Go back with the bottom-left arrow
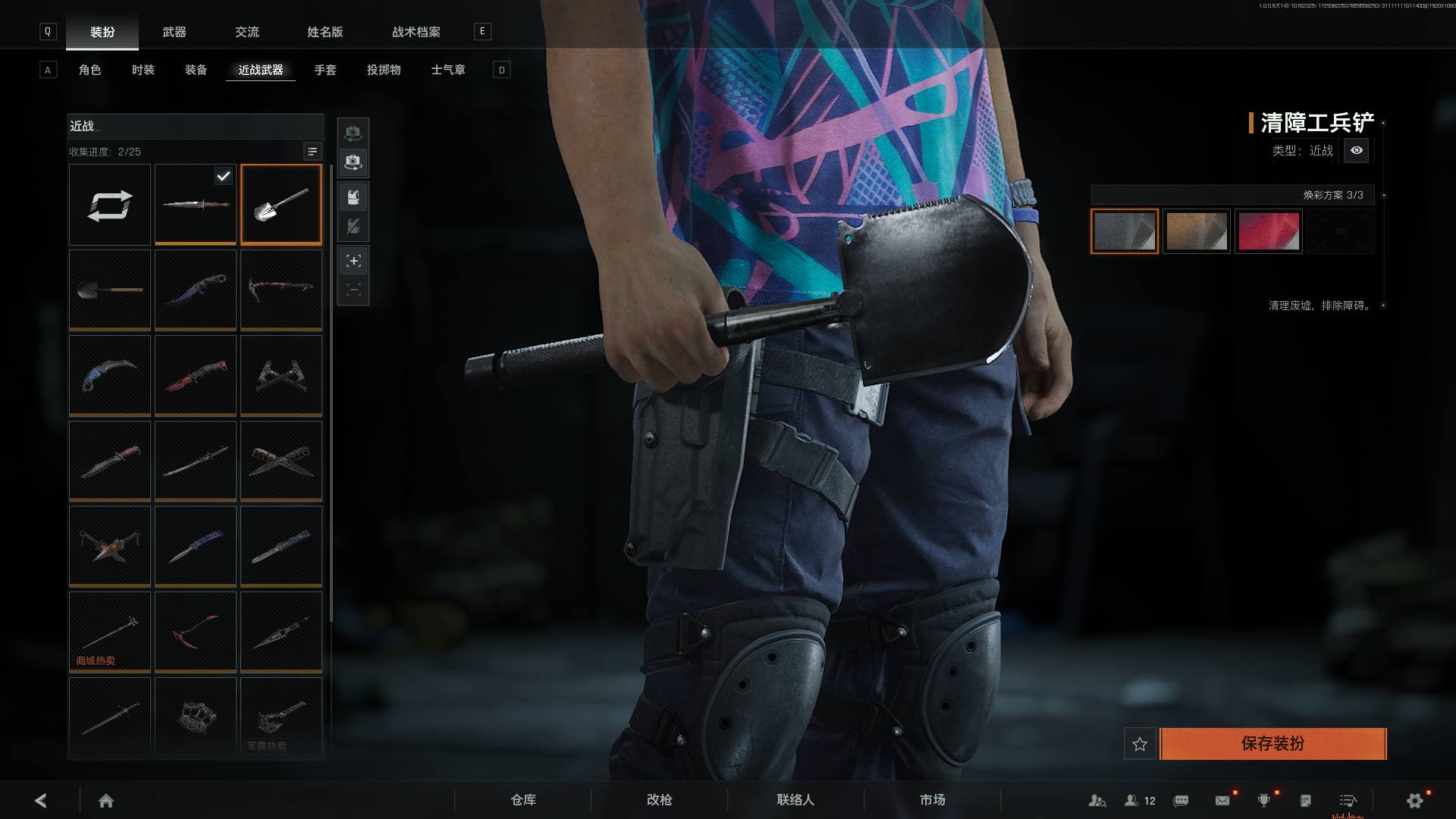 pyautogui.click(x=41, y=800)
